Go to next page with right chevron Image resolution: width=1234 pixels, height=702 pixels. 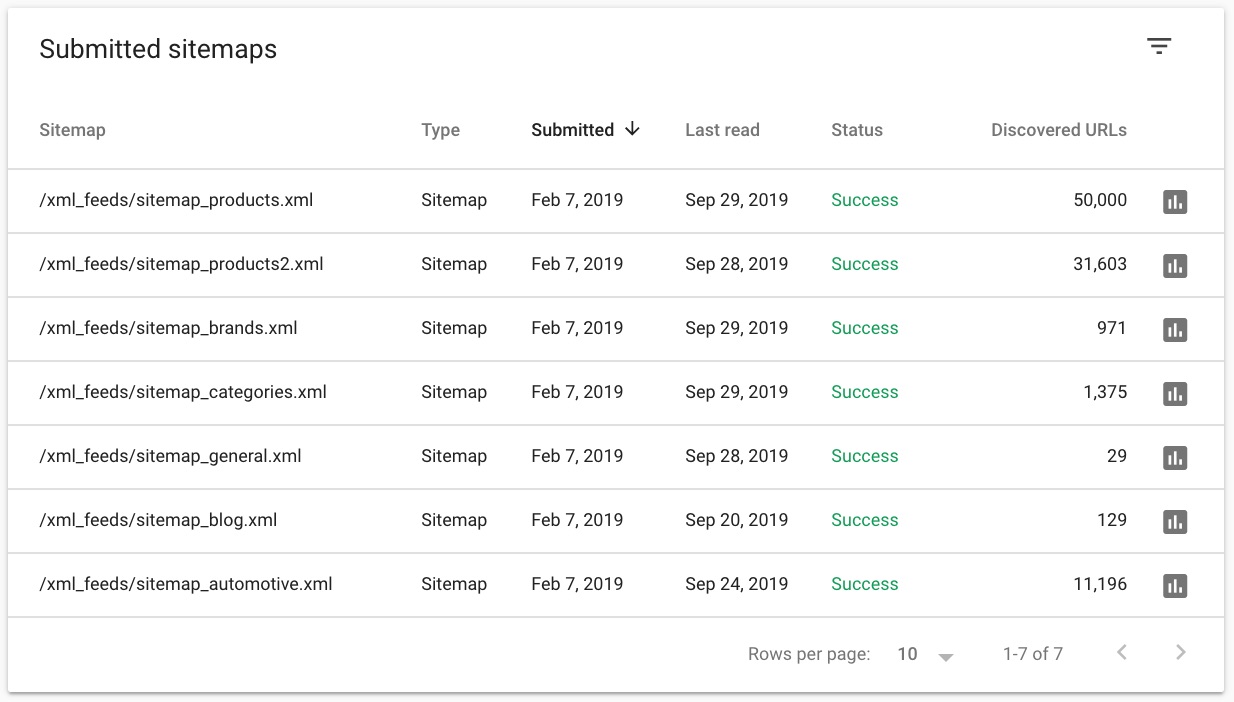[x=1179, y=652]
